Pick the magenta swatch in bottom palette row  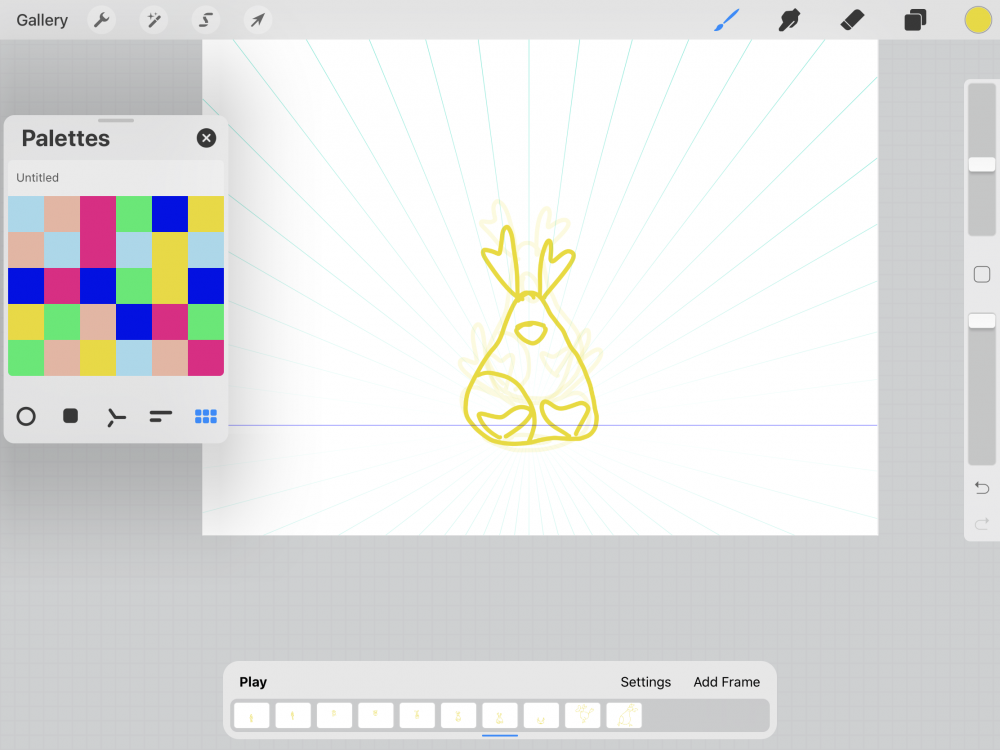[206, 358]
